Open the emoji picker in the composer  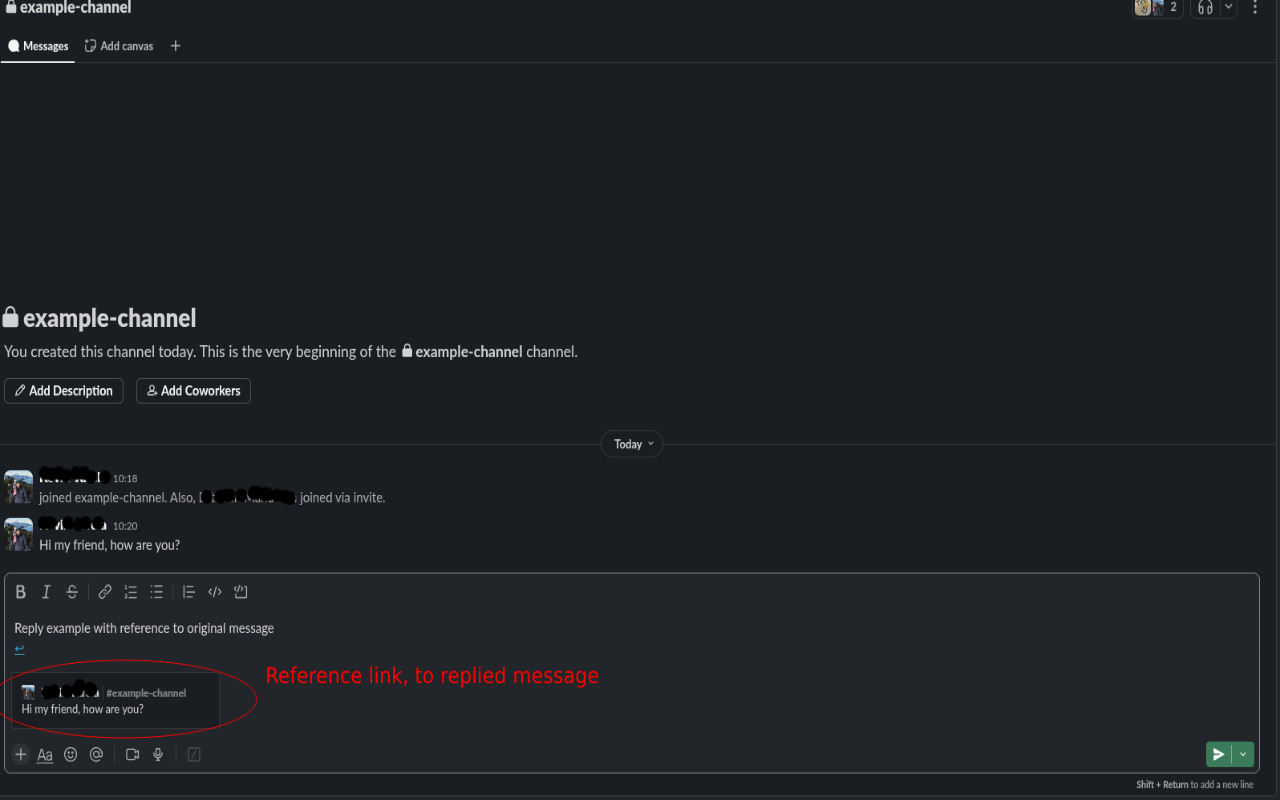point(71,755)
